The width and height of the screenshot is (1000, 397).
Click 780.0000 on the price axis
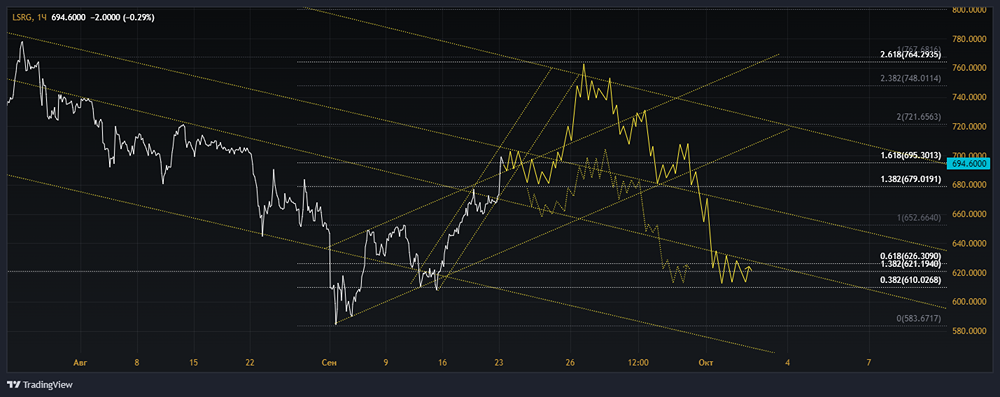[x=969, y=39]
